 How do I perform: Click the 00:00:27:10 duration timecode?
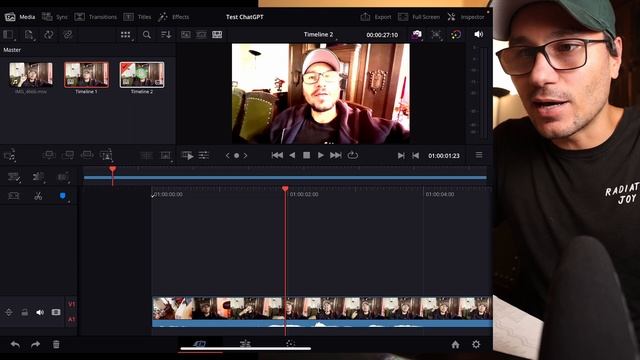coord(382,35)
